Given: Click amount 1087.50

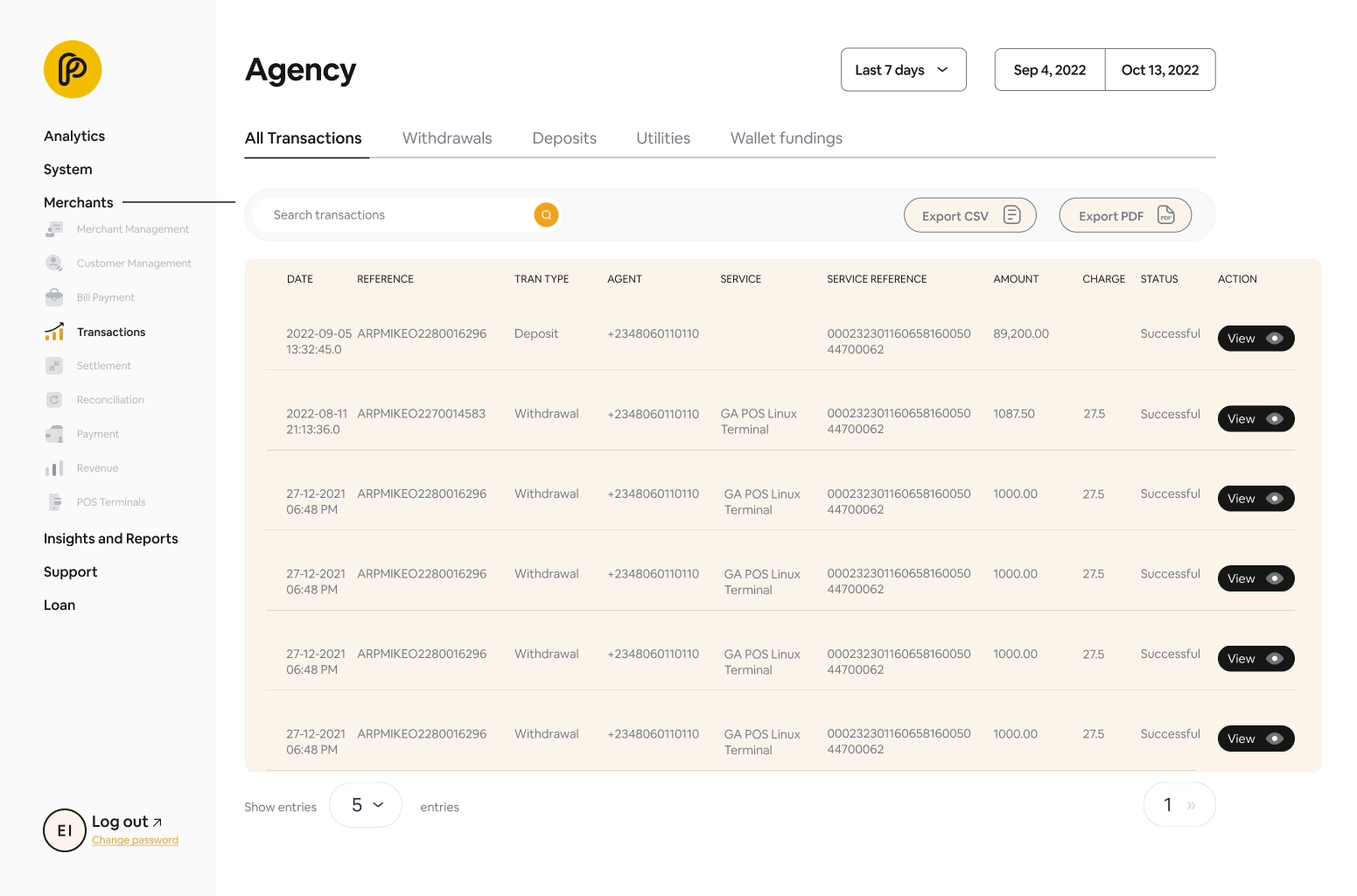Looking at the screenshot, I should pyautogui.click(x=1014, y=414).
